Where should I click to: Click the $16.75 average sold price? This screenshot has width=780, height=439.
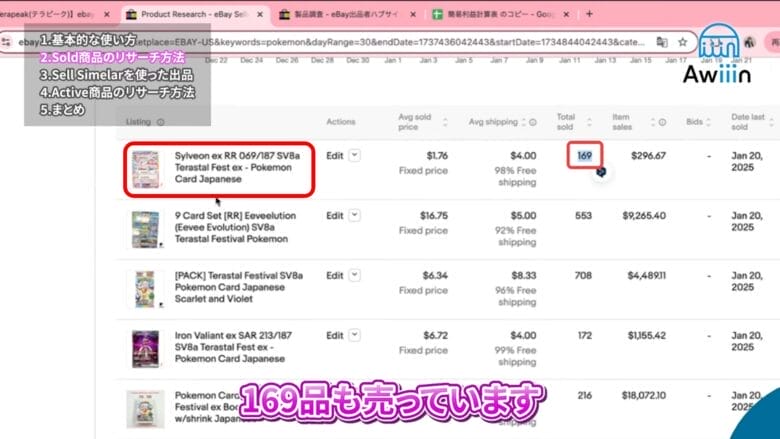point(434,216)
